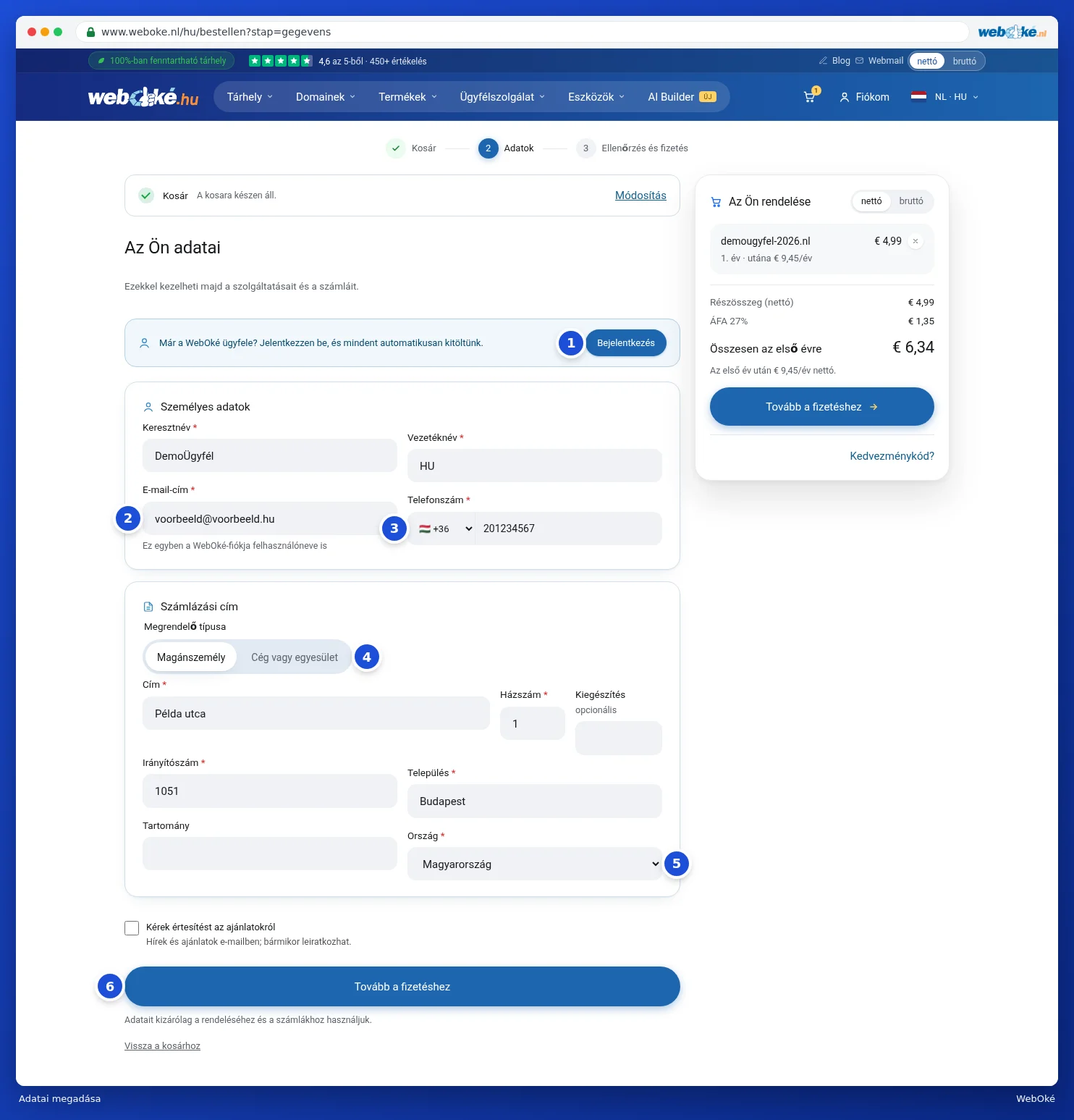
Task: Expand the Tárhely menu
Action: 250,97
